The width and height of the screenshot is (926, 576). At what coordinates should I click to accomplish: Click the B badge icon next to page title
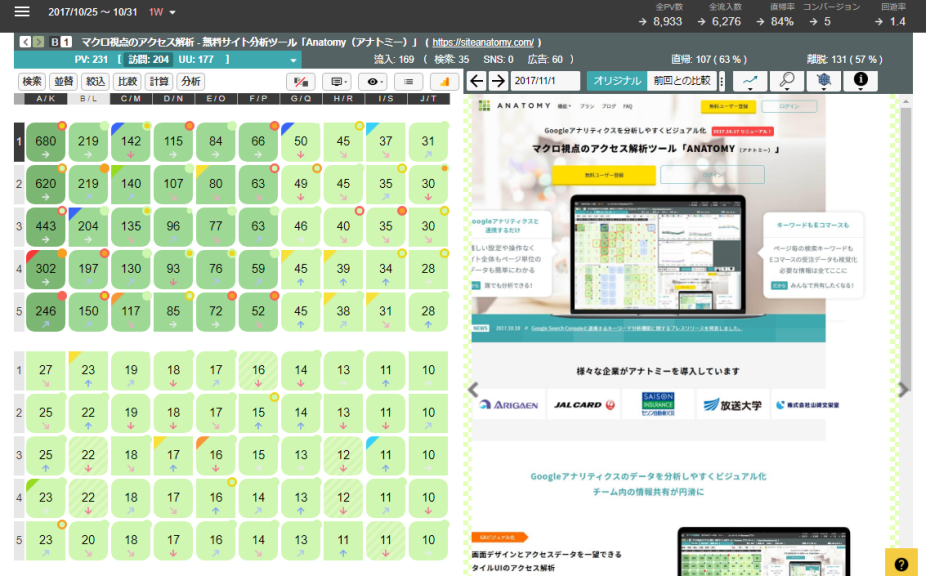(x=55, y=42)
